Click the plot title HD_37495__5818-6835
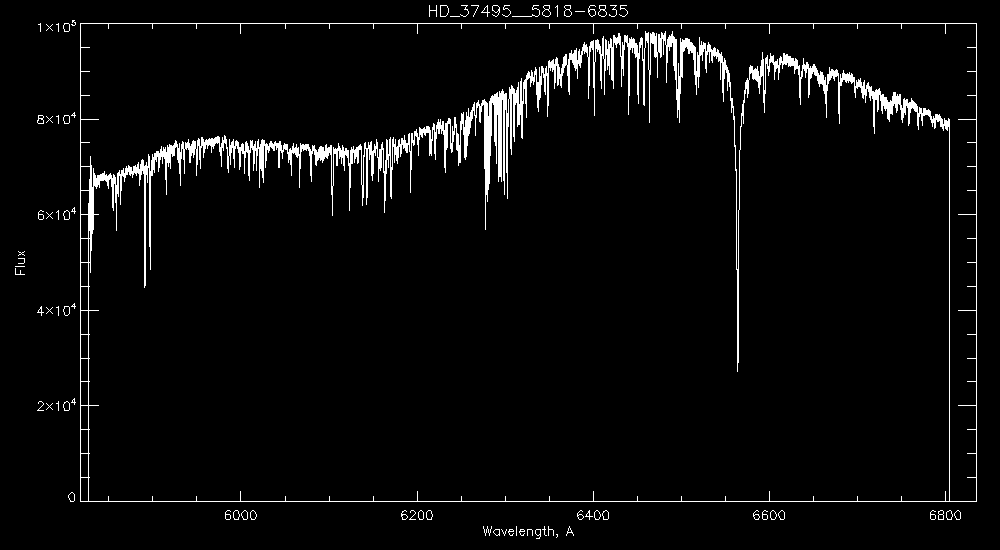 pos(528,11)
